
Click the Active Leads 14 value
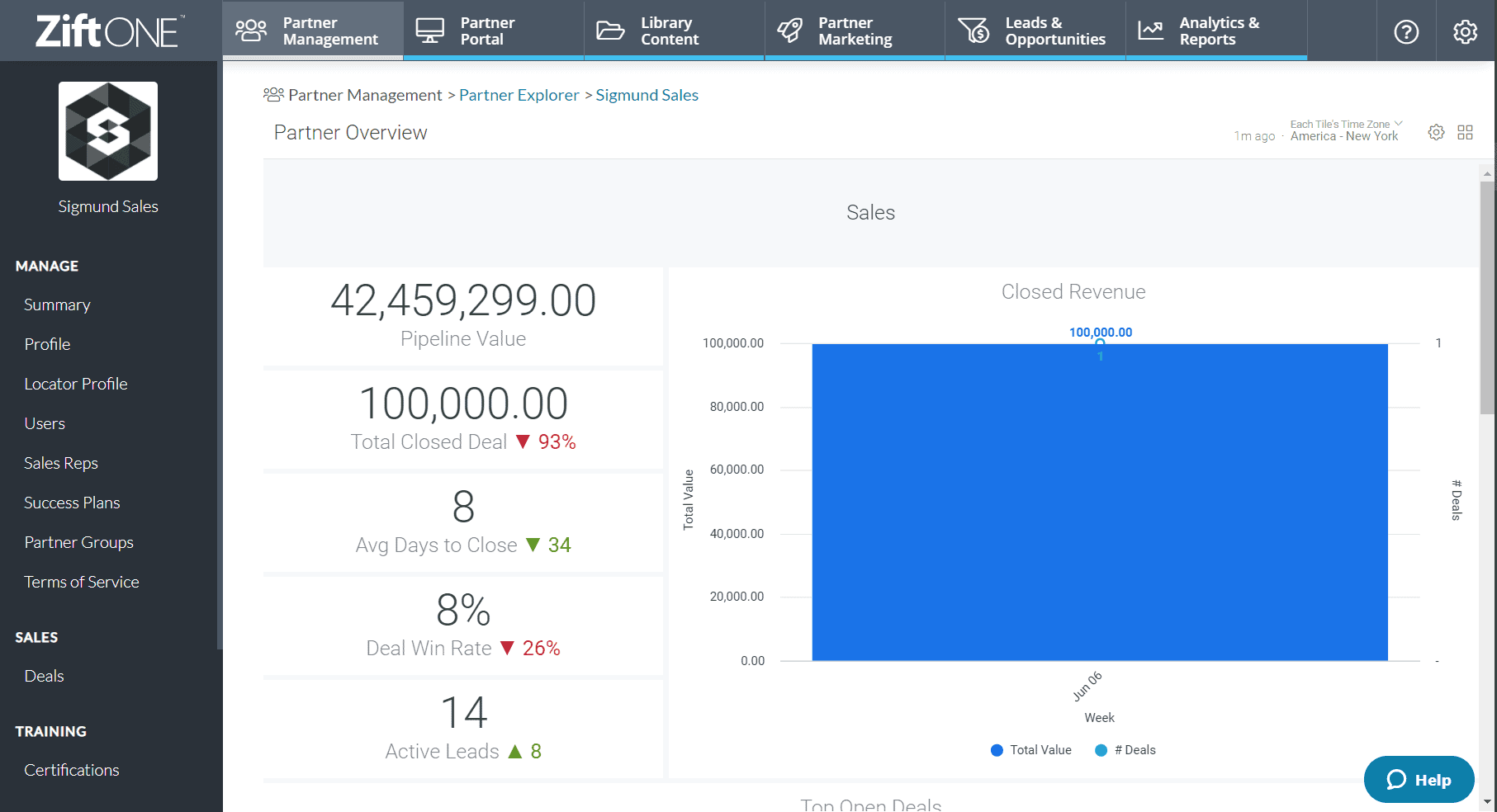point(463,712)
